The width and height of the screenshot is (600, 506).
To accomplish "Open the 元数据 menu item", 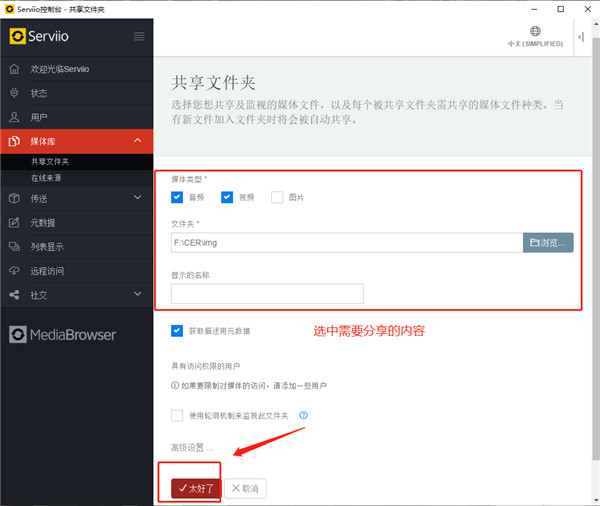I will click(77, 222).
